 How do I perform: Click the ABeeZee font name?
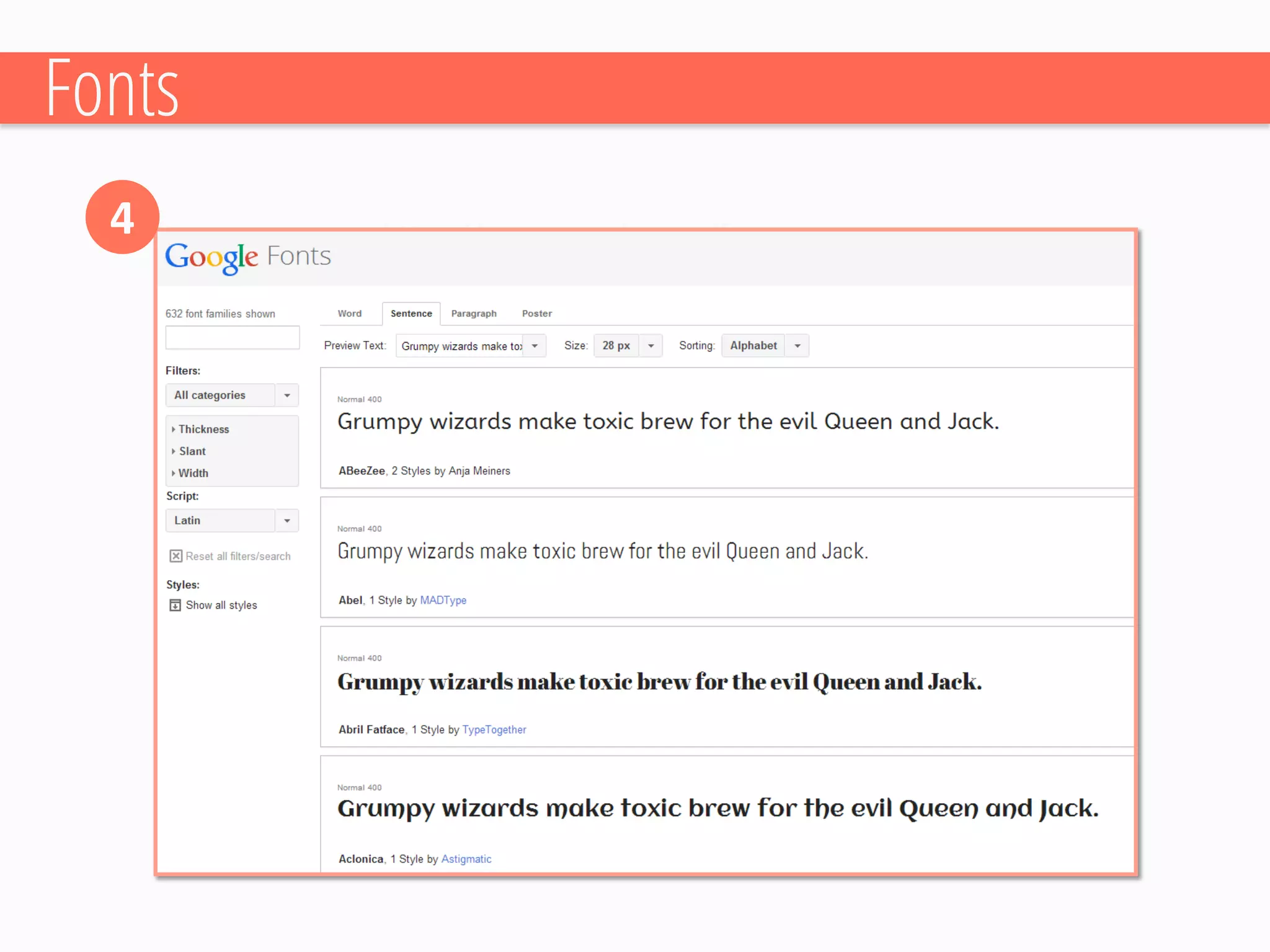click(362, 471)
